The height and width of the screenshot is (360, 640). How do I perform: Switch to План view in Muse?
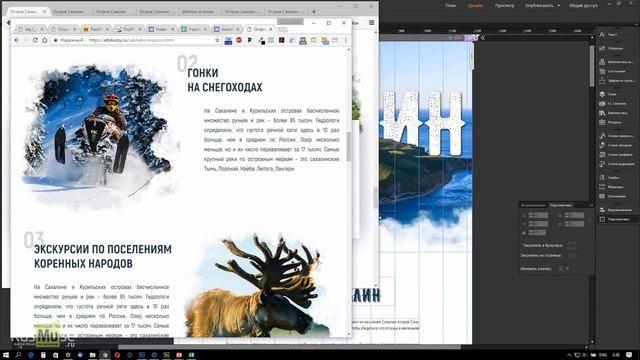[451, 6]
